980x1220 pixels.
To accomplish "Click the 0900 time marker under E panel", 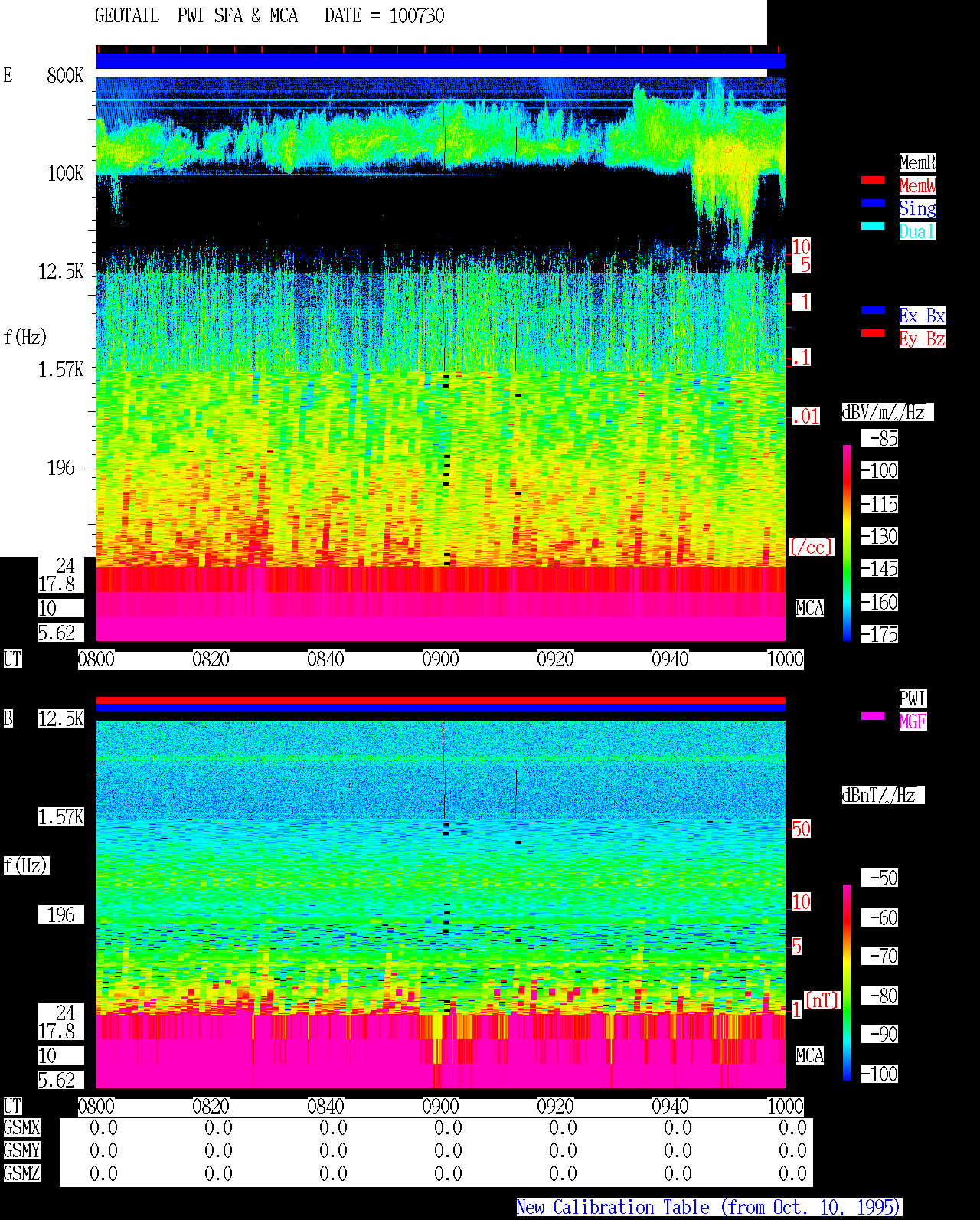I will point(440,659).
